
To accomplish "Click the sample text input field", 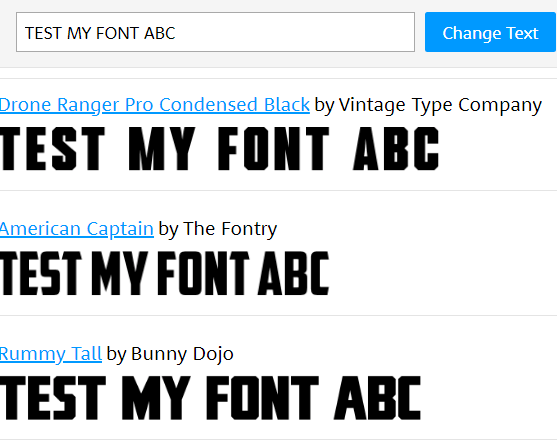I will click(215, 32).
